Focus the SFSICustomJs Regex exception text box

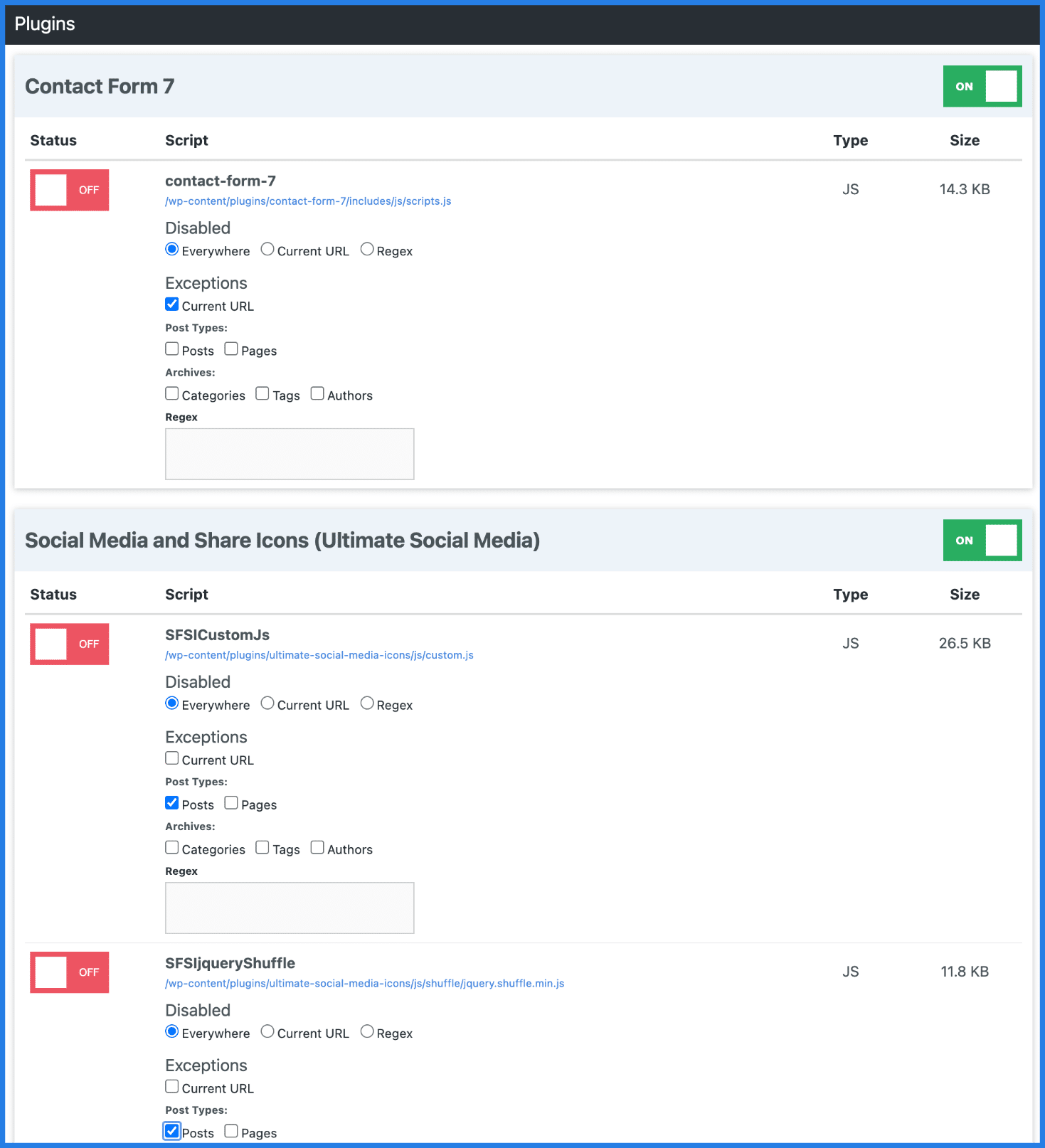[290, 908]
